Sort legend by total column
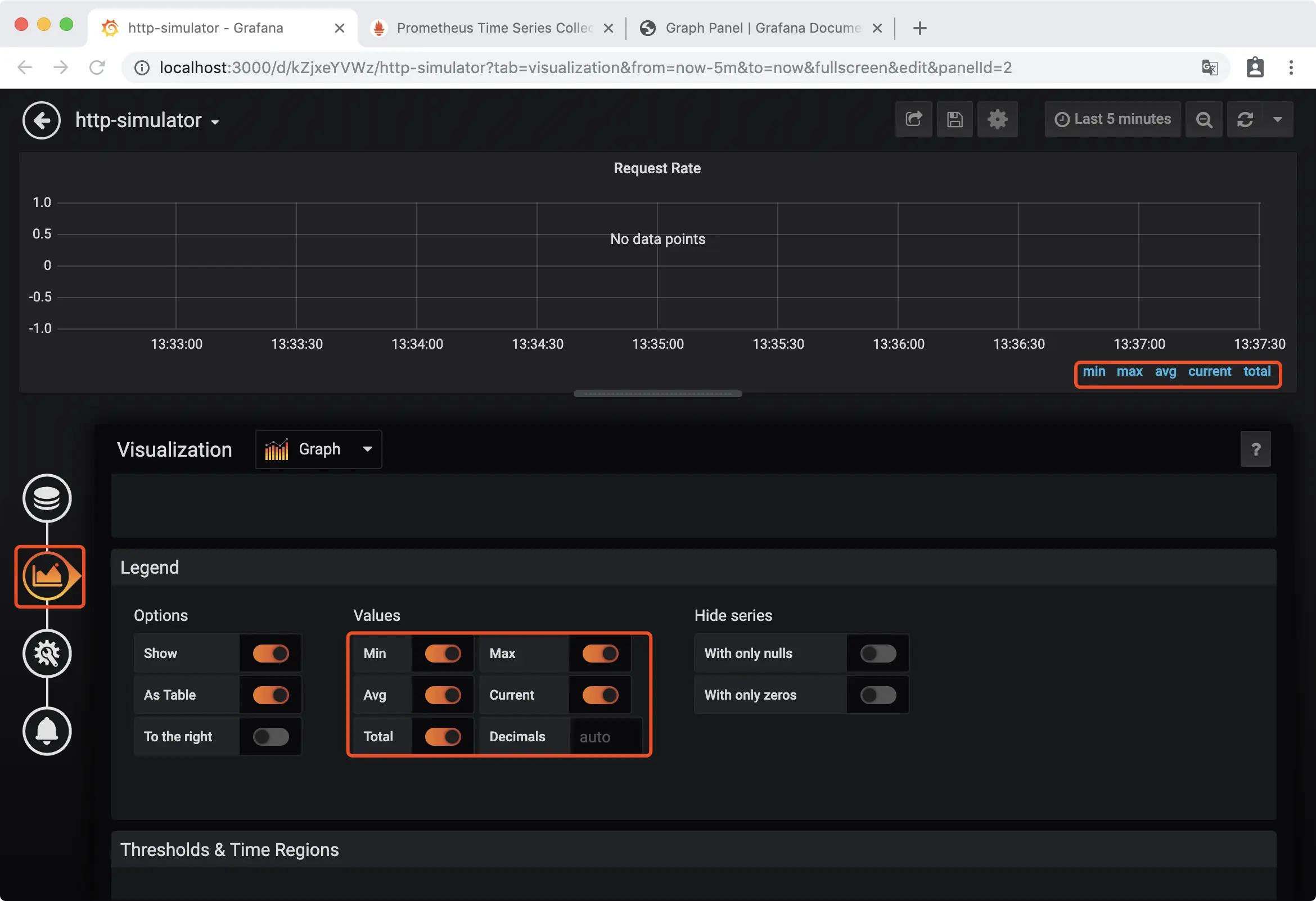Screen dimensions: 1316x901 tap(1257, 372)
